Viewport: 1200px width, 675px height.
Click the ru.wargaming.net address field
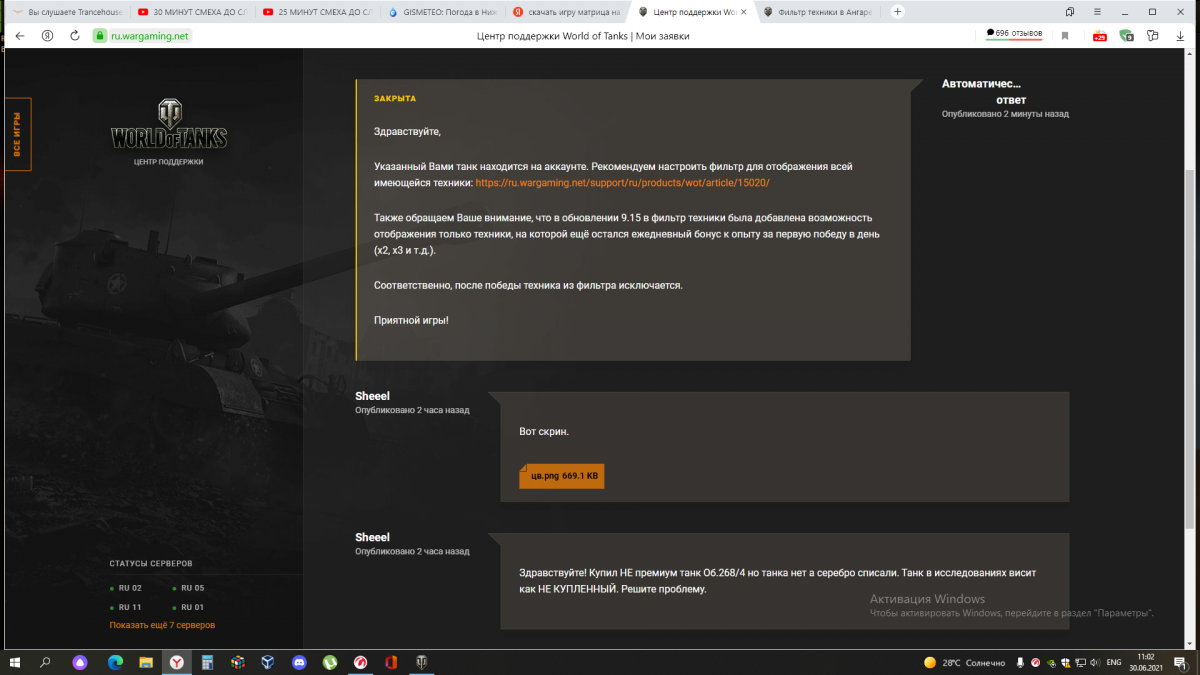coord(149,35)
